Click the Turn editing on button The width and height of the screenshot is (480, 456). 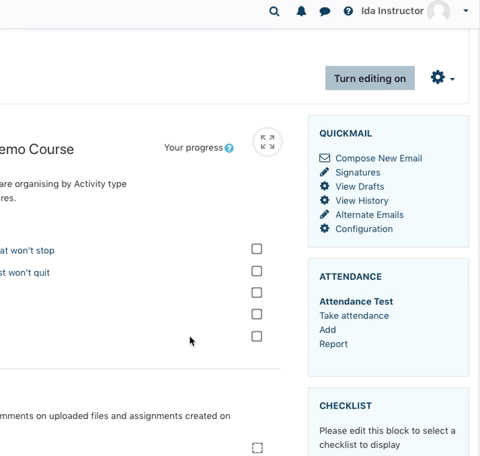[370, 78]
